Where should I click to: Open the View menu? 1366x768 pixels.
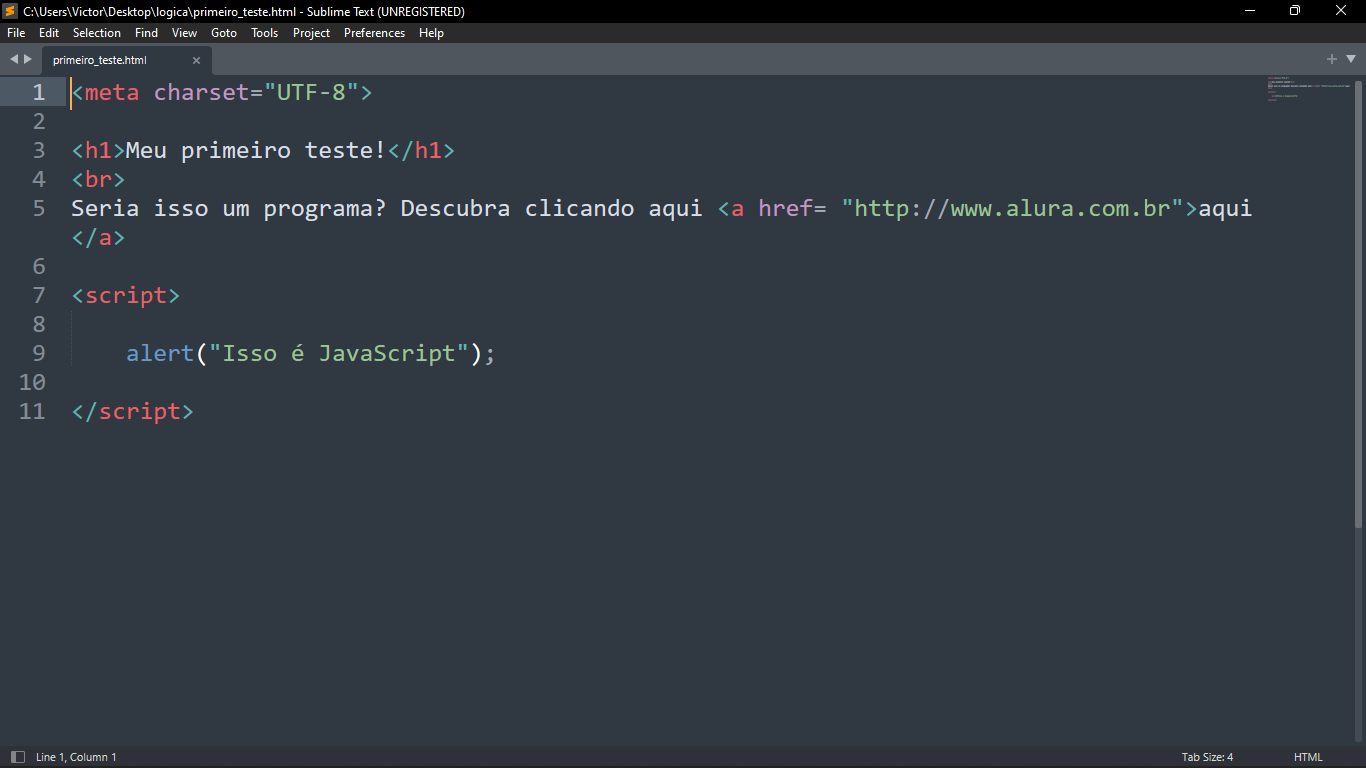coord(184,33)
